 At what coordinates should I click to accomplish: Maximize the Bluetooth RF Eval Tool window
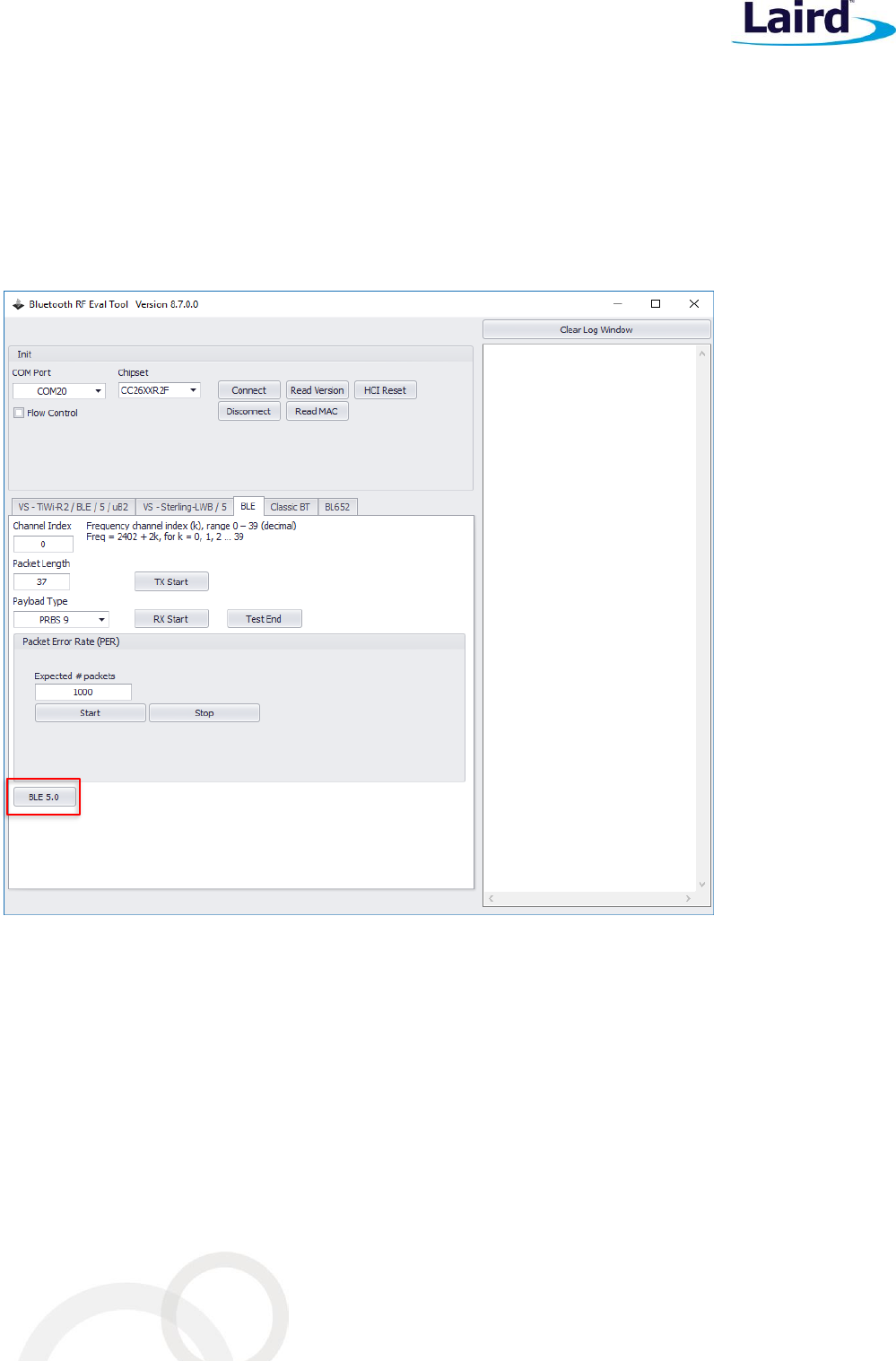[656, 304]
